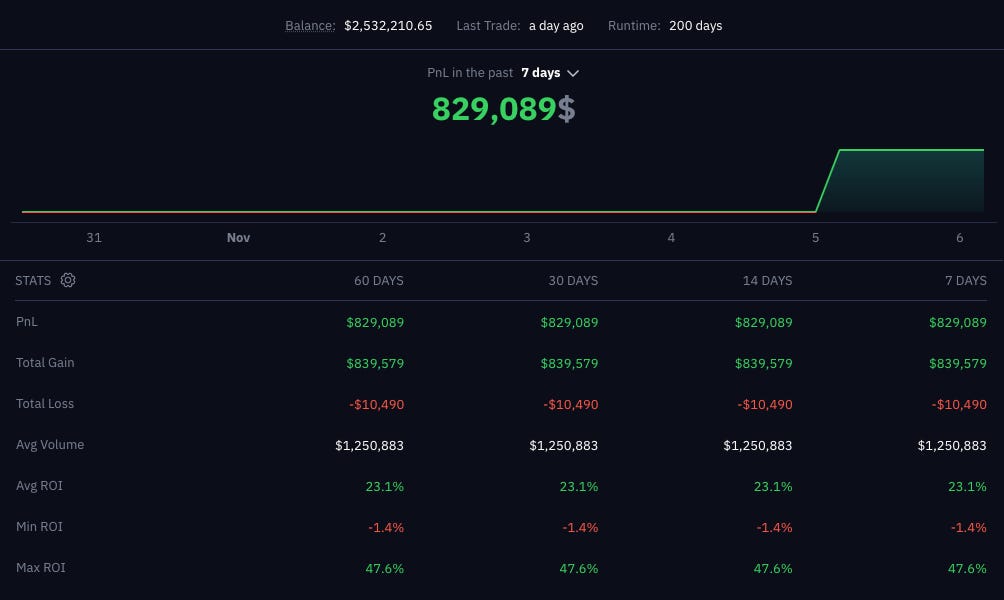This screenshot has height=600, width=1004.
Task: Click the Max ROI value 47.6%
Action: (385, 568)
